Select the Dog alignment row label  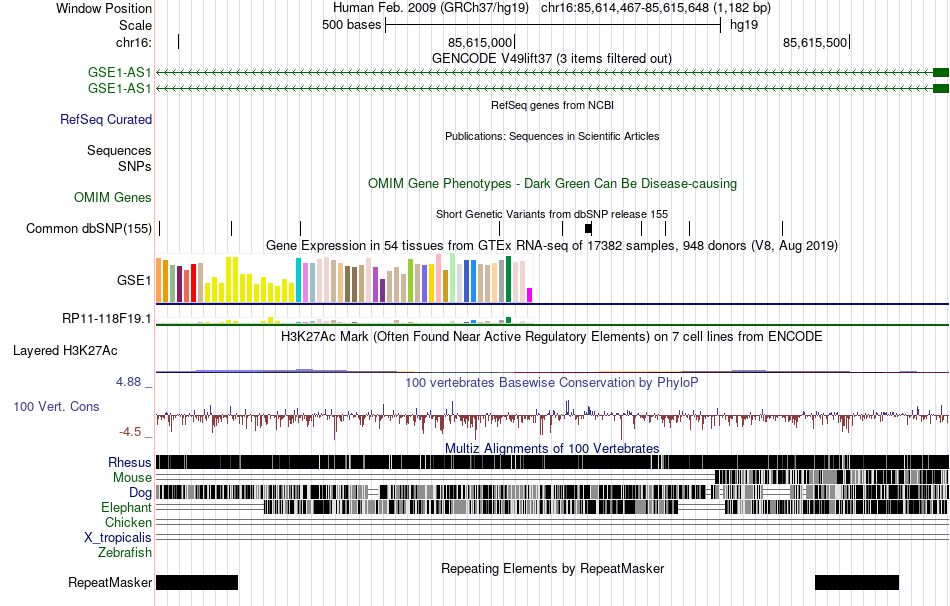(x=140, y=493)
